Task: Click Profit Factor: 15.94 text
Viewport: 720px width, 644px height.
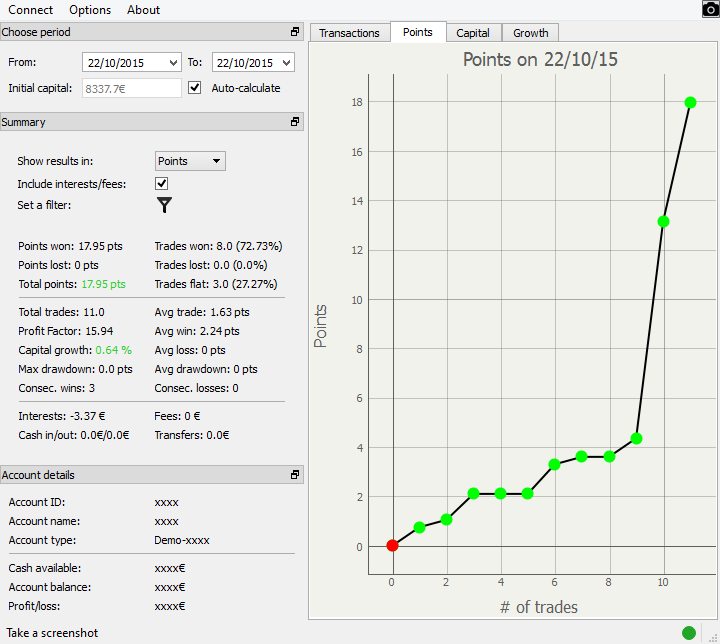Action: click(66, 331)
